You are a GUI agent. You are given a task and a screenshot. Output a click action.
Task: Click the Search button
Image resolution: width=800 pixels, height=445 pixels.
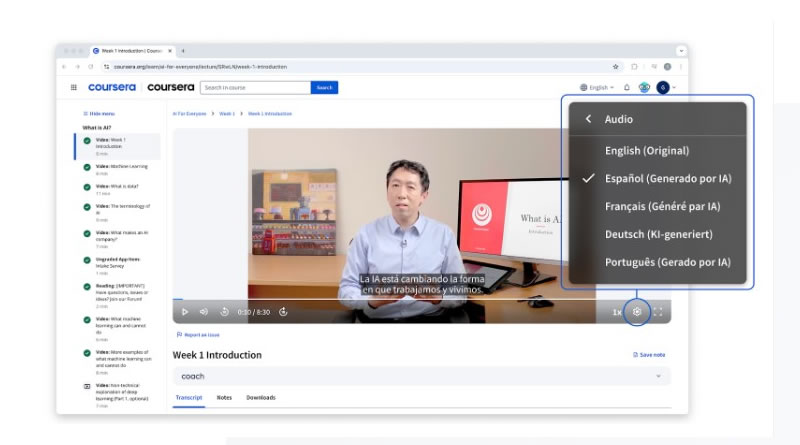click(x=324, y=87)
